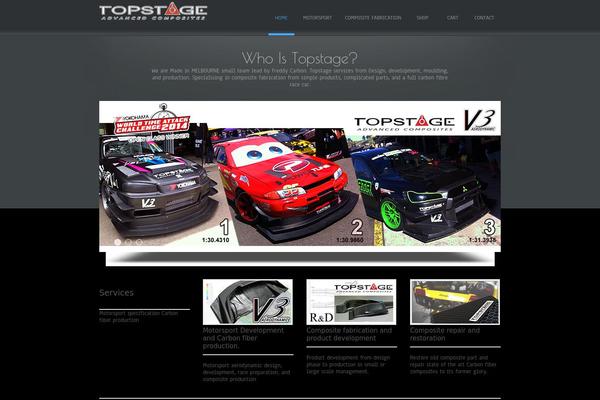Open Motorsport Development and Carbon fiber production
This screenshot has width=600, height=400.
click(x=243, y=338)
